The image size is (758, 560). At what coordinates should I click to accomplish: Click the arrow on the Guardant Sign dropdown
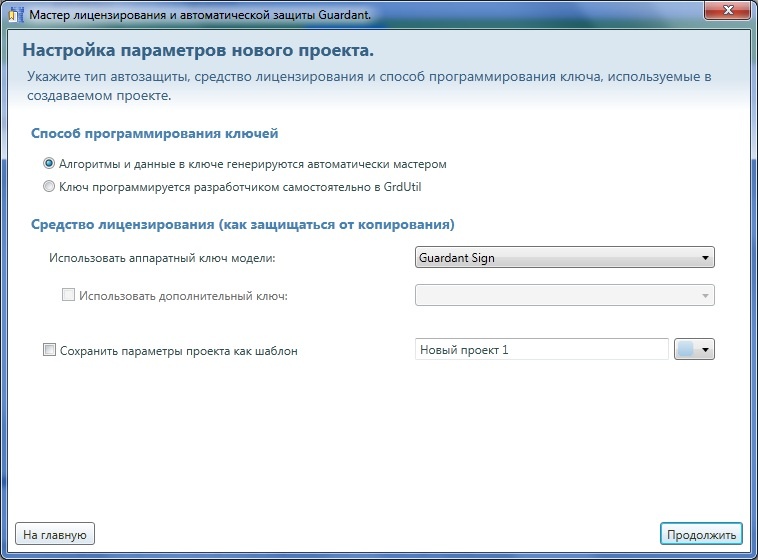(x=706, y=258)
